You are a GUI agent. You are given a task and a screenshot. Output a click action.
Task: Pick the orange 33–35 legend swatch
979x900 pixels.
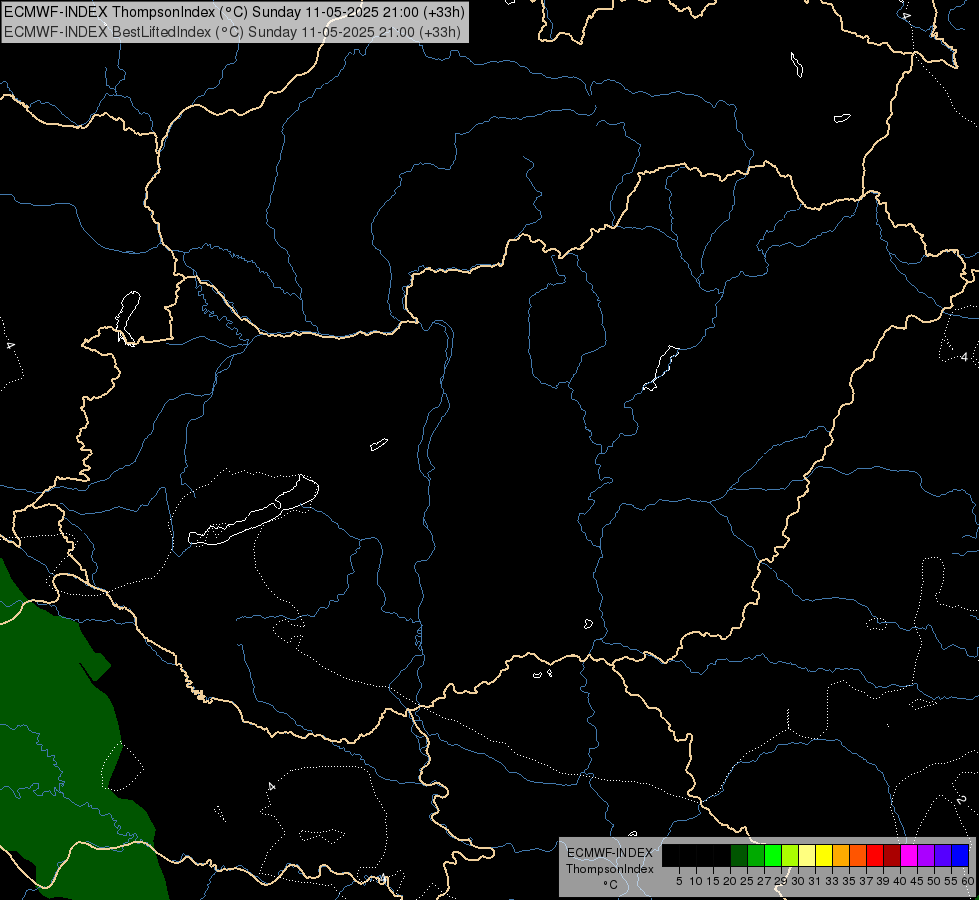coord(840,856)
